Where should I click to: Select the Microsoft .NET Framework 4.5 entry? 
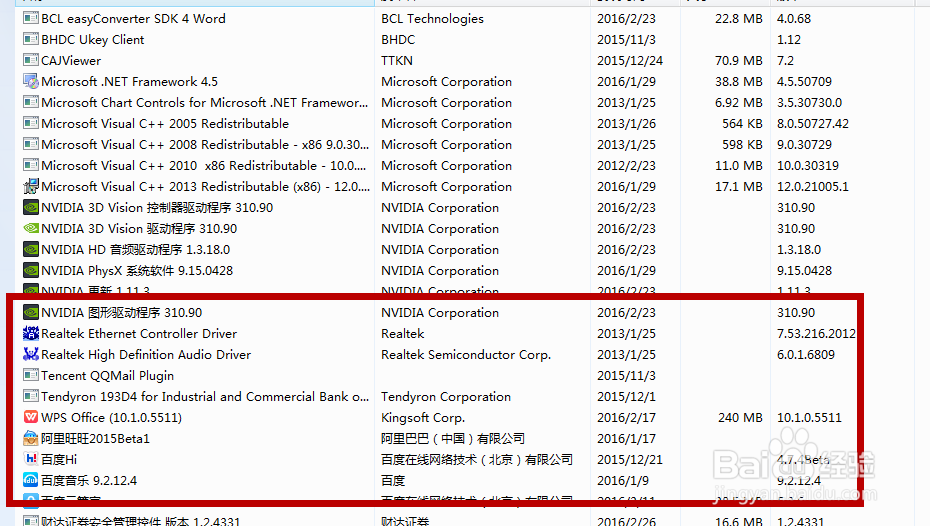pyautogui.click(x=129, y=82)
